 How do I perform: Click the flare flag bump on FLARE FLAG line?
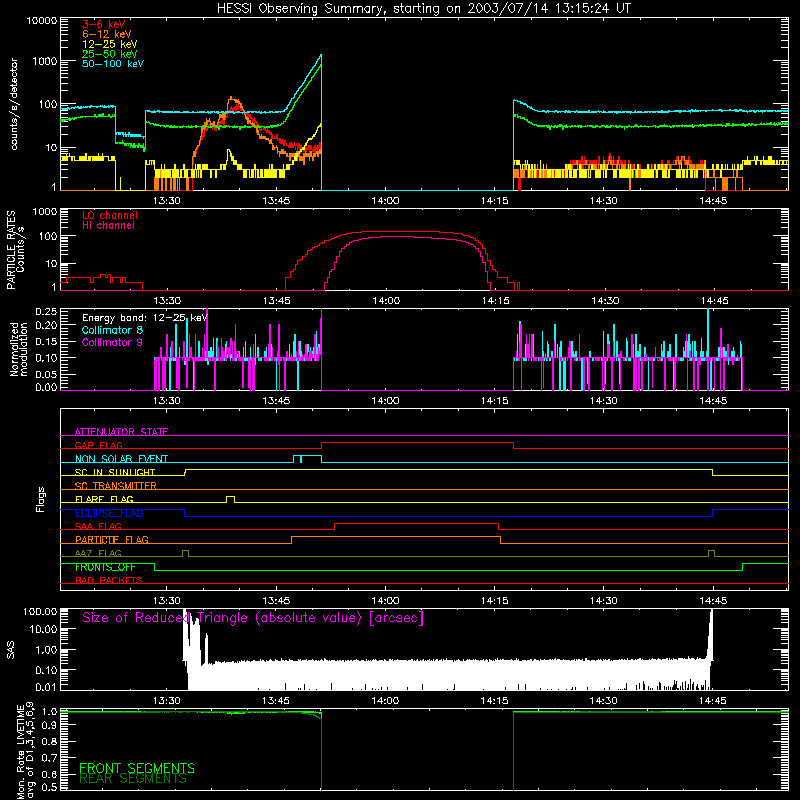231,498
